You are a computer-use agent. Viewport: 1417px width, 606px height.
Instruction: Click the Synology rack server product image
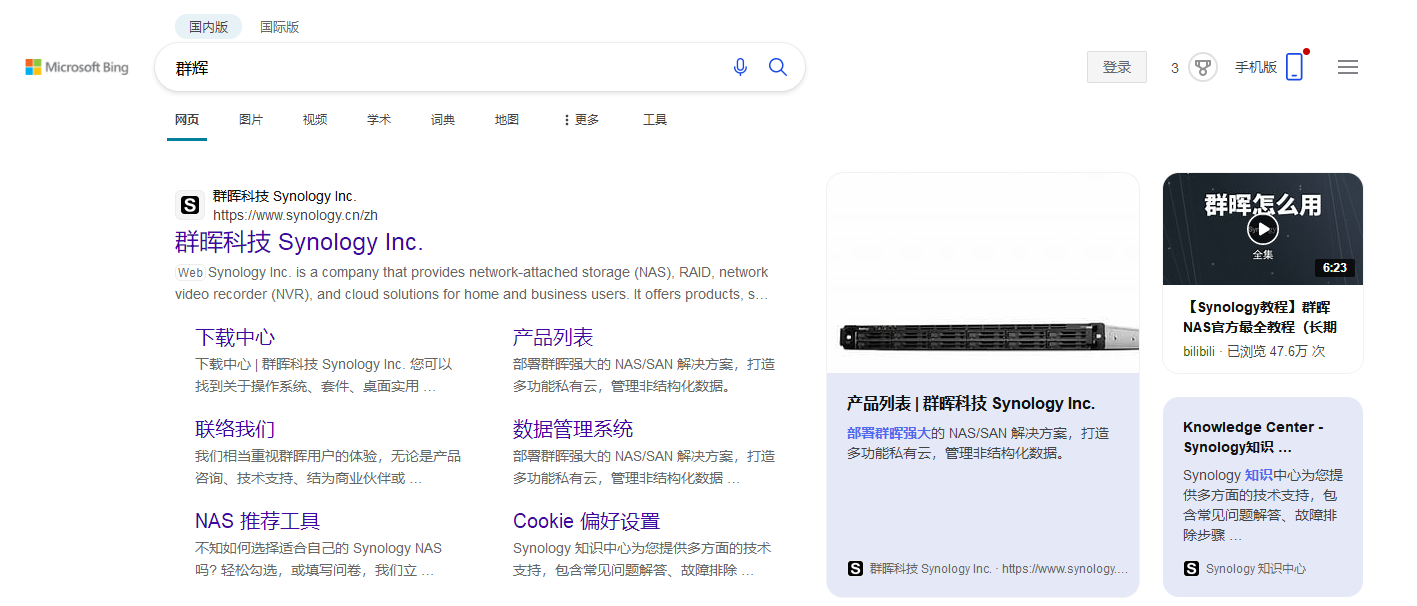click(983, 273)
